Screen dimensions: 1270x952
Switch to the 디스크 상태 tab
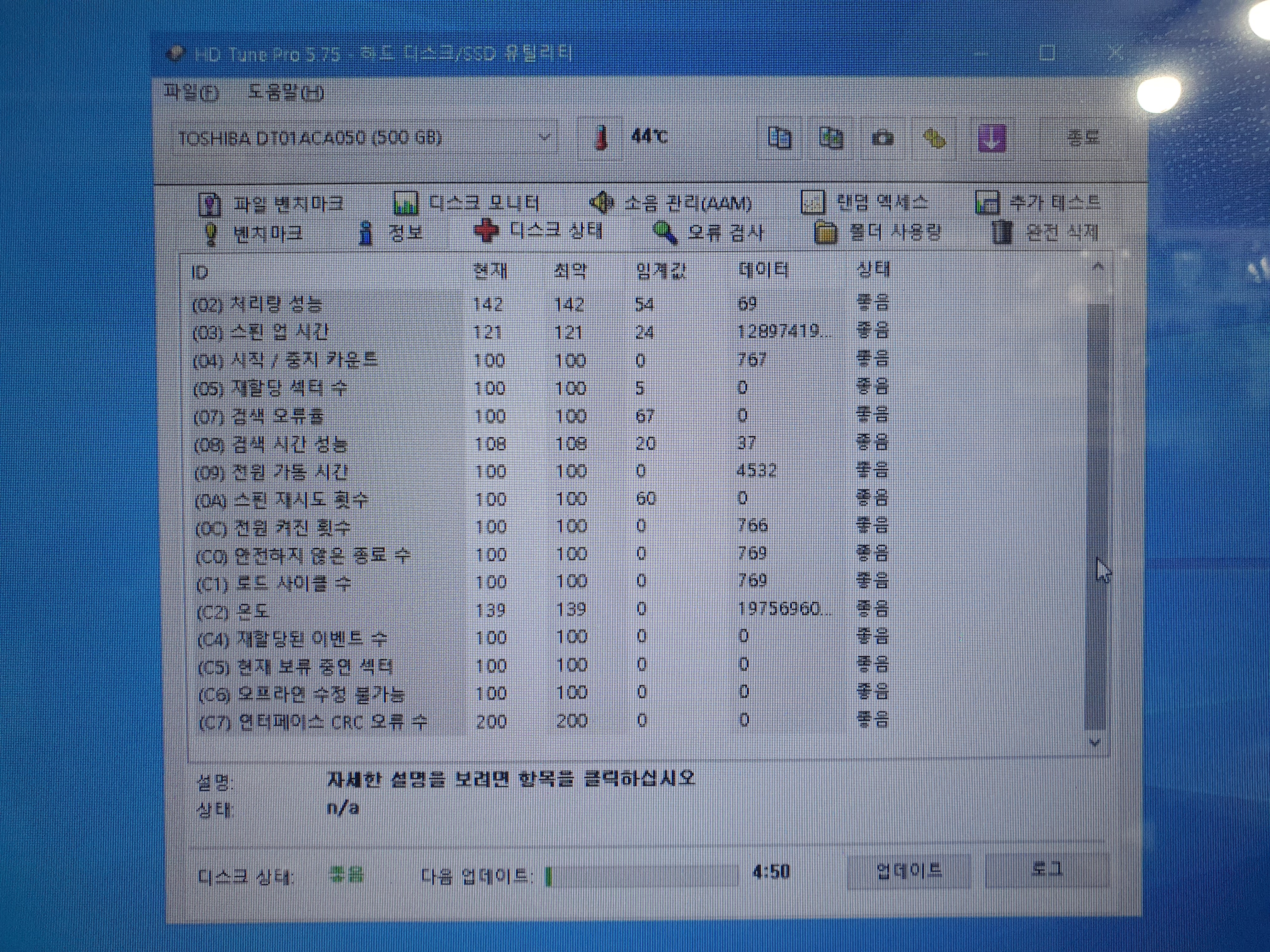pyautogui.click(x=539, y=231)
